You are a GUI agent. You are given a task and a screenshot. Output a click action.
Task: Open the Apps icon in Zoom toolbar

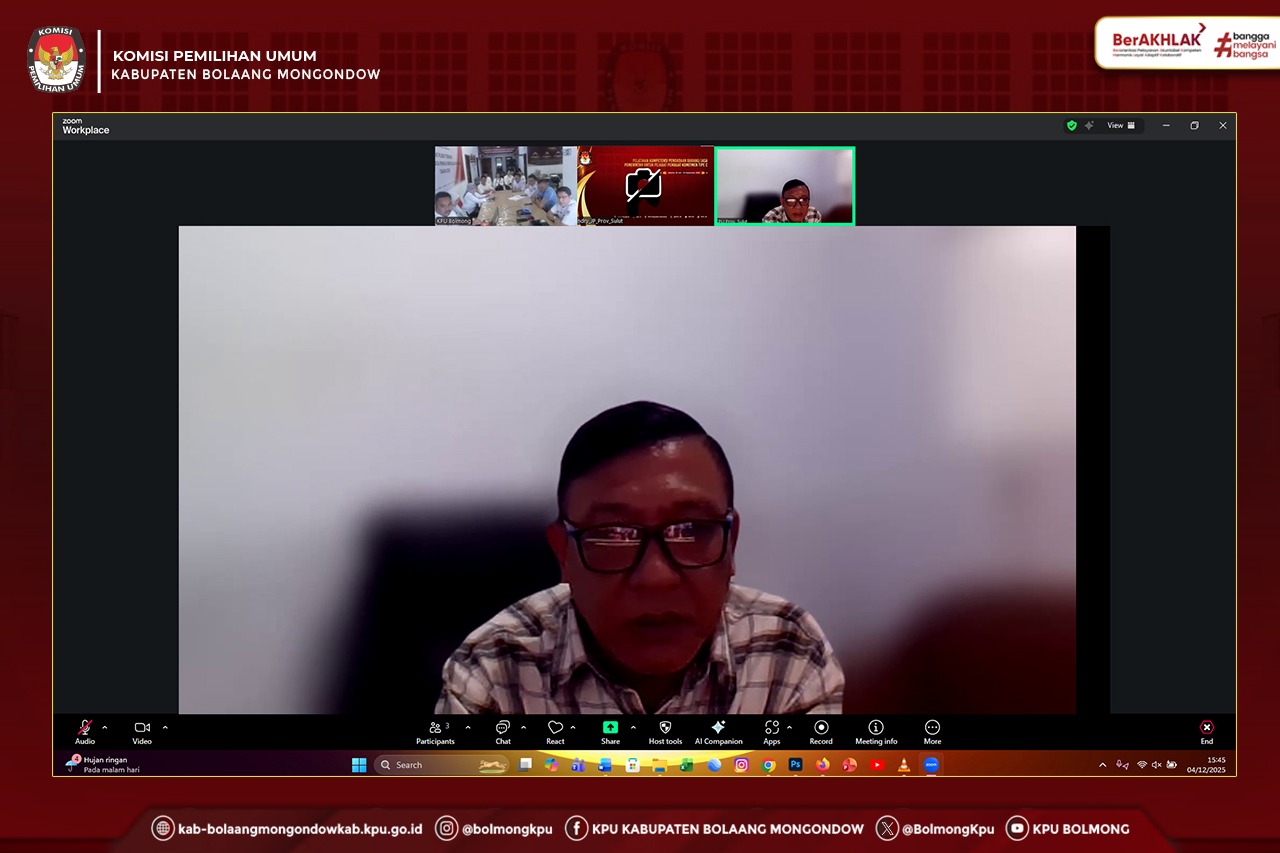[771, 729]
